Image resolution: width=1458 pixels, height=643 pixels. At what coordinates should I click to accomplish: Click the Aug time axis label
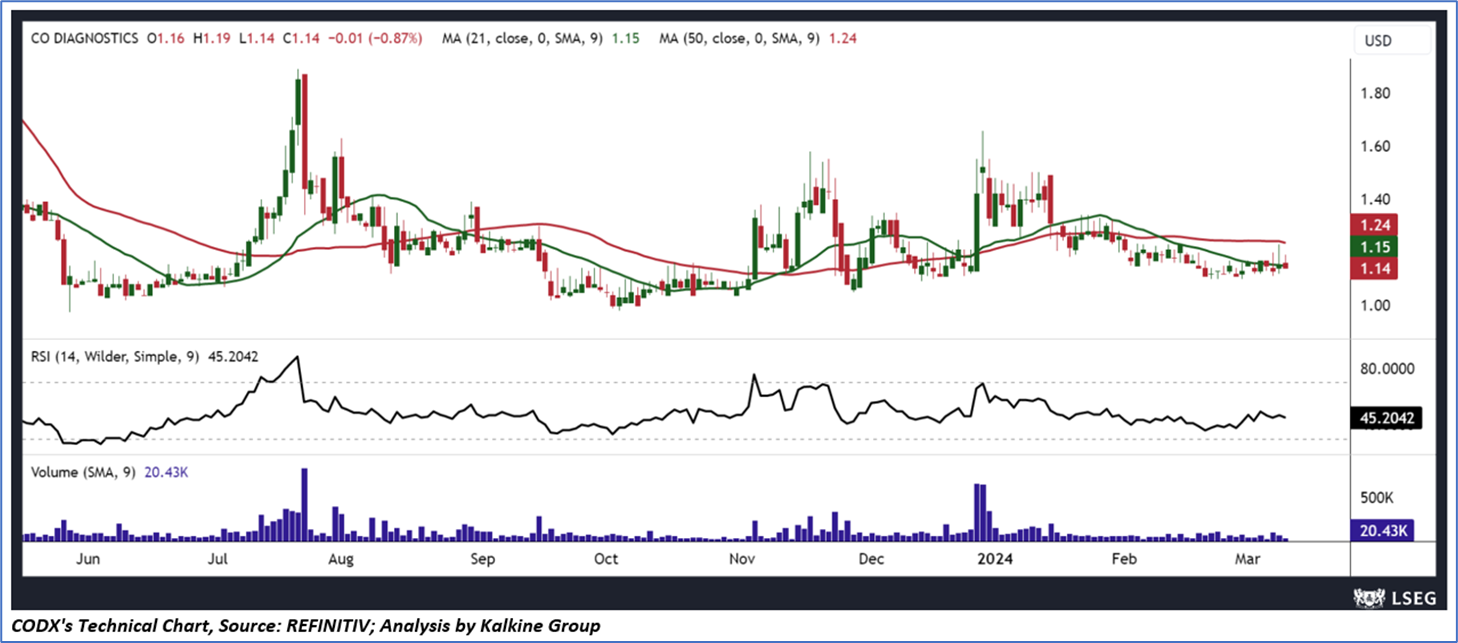(x=342, y=559)
